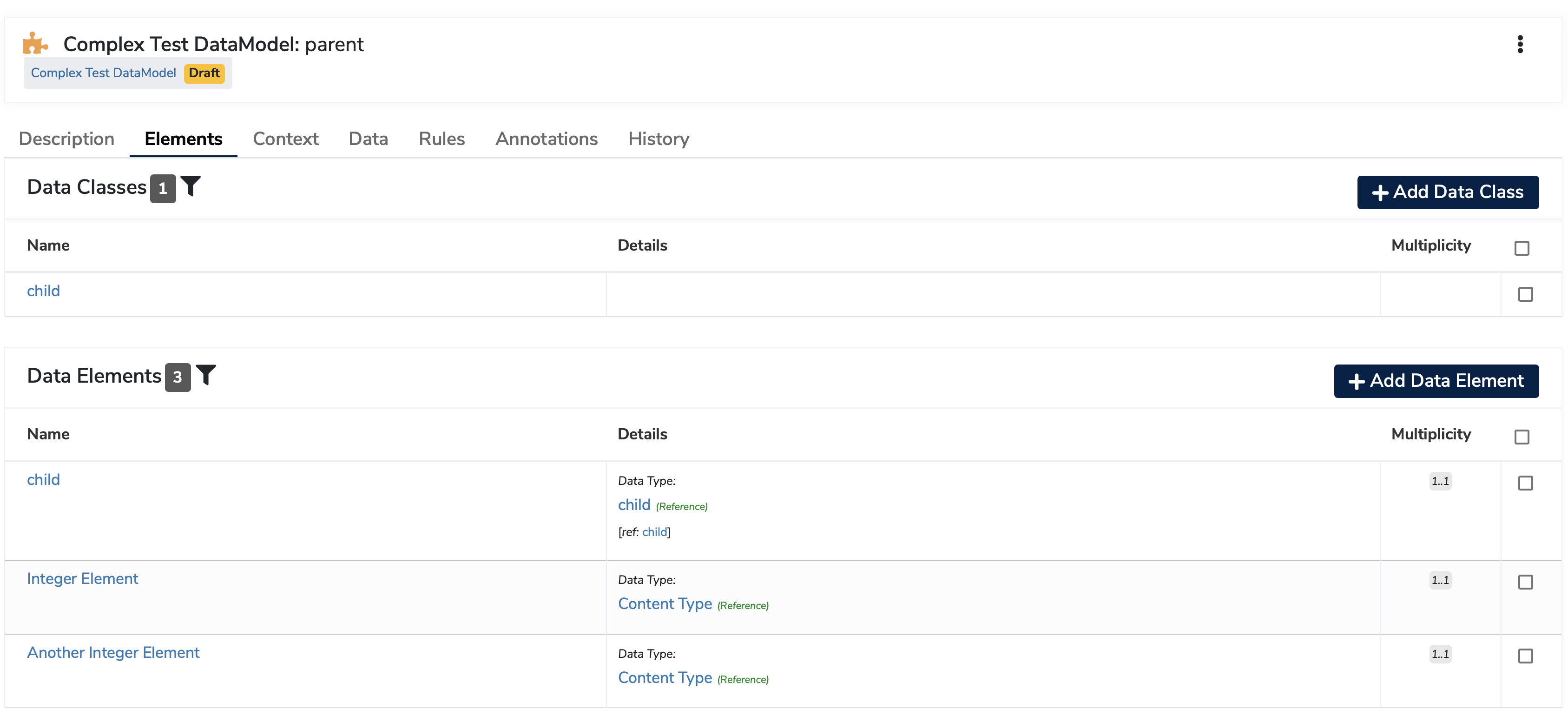Open Complex Test DataModel breadcrumb link
Viewport: 1568px width, 716px height.
[x=104, y=73]
